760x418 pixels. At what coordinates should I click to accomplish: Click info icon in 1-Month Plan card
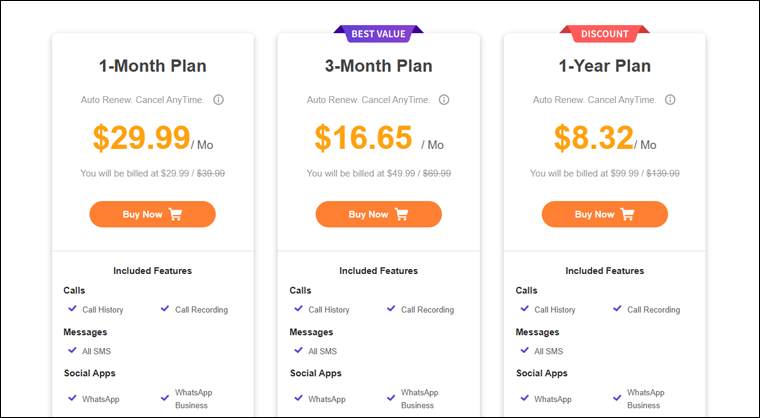(218, 100)
